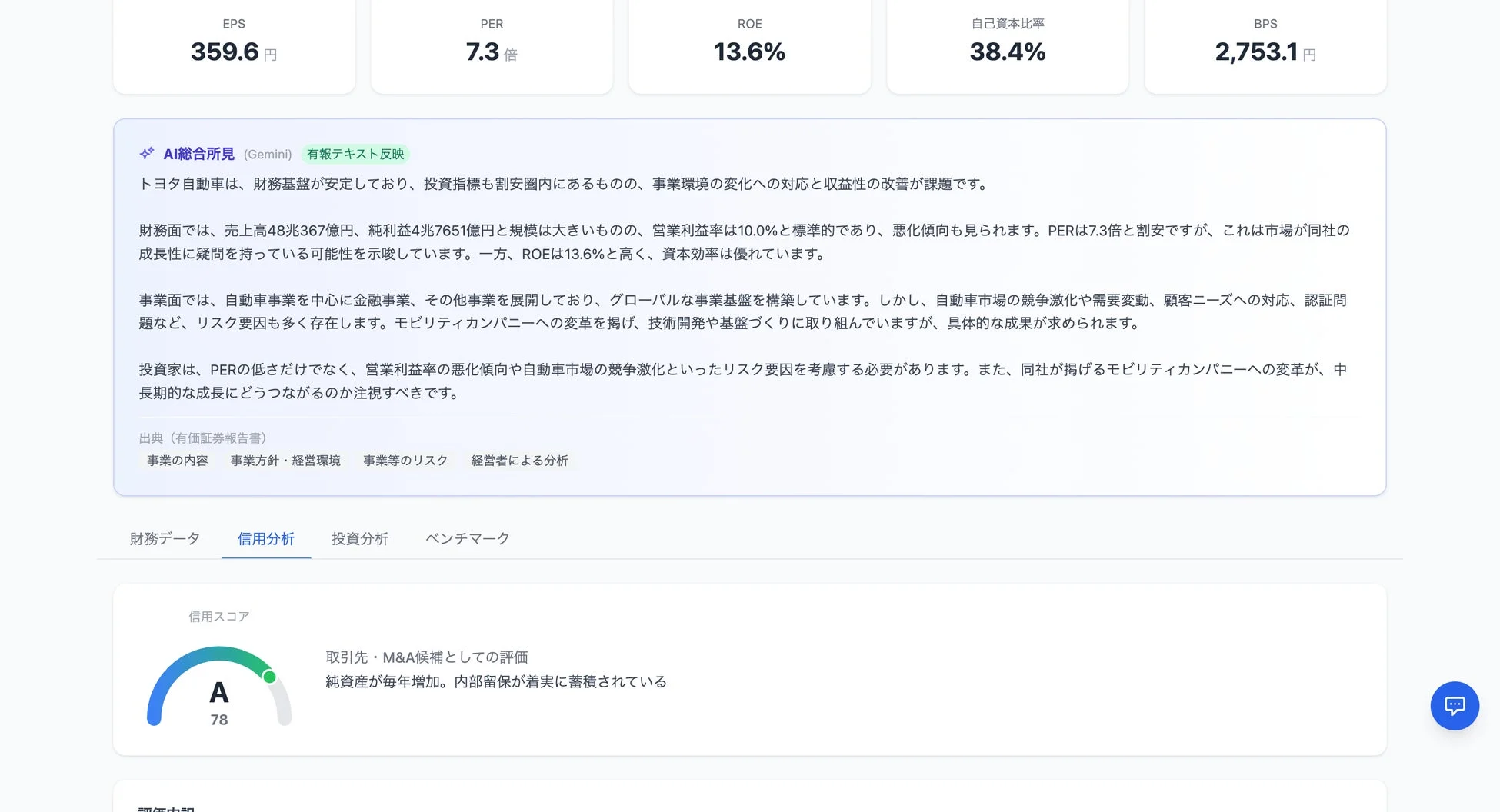1500x812 pixels.
Task: Open the 自己資本比率 card
Action: click(x=1007, y=42)
